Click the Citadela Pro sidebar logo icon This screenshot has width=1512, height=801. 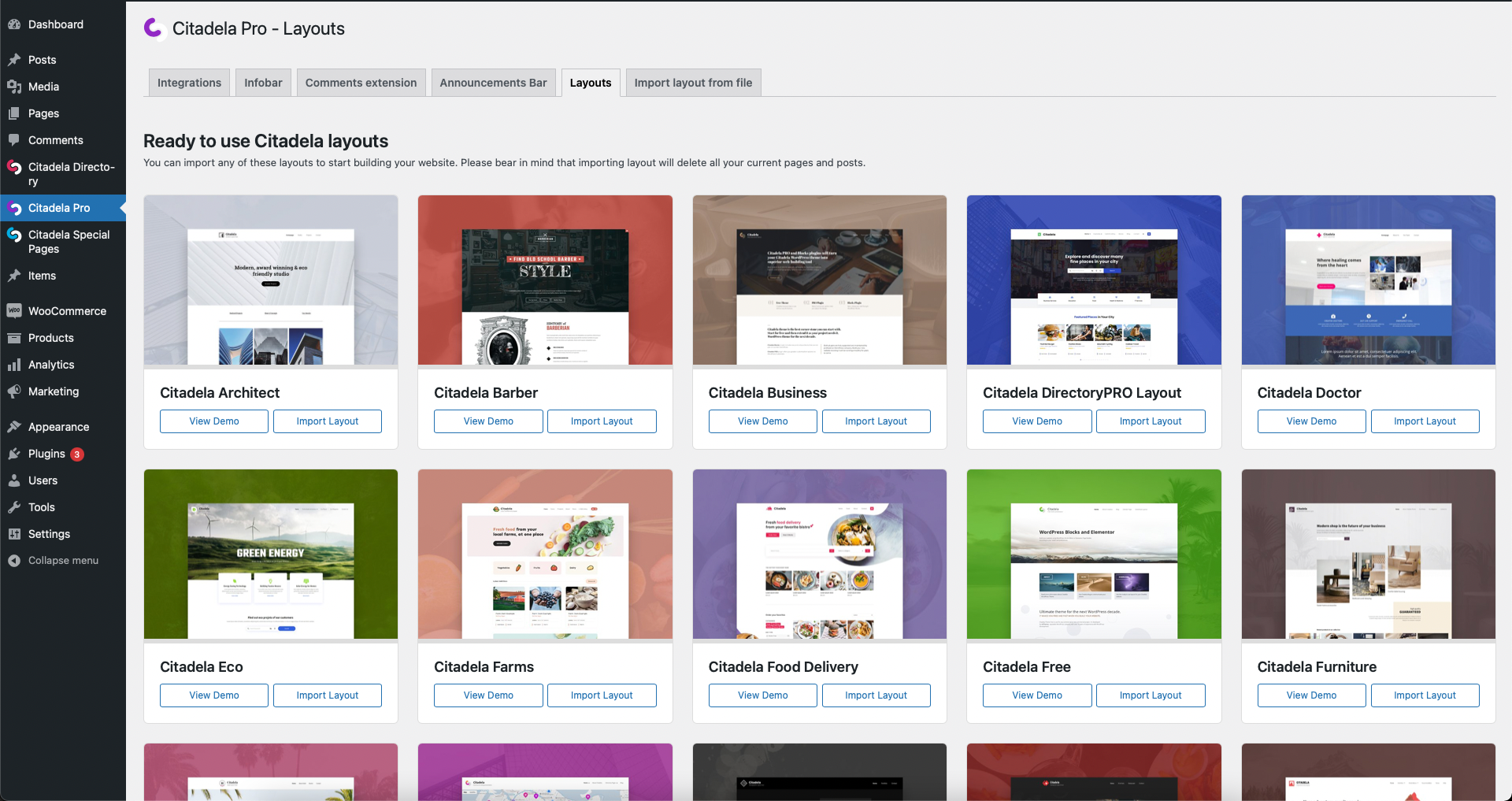(14, 208)
